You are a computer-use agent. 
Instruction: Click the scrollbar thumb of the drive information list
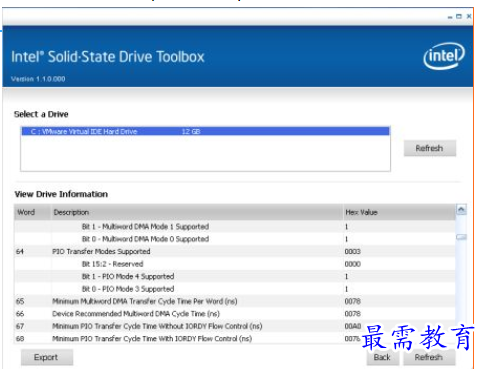pyautogui.click(x=461, y=237)
